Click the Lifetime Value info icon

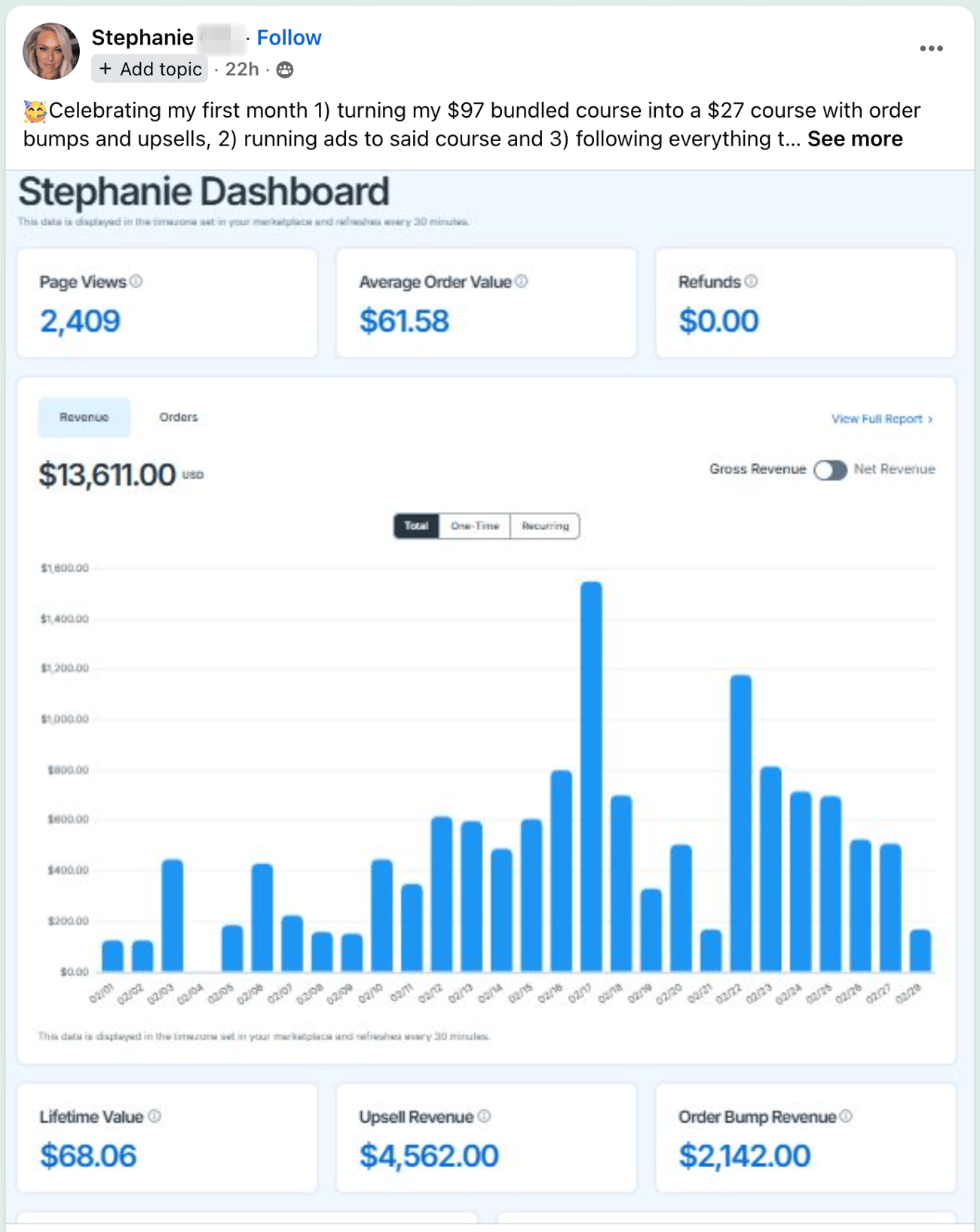click(155, 1116)
